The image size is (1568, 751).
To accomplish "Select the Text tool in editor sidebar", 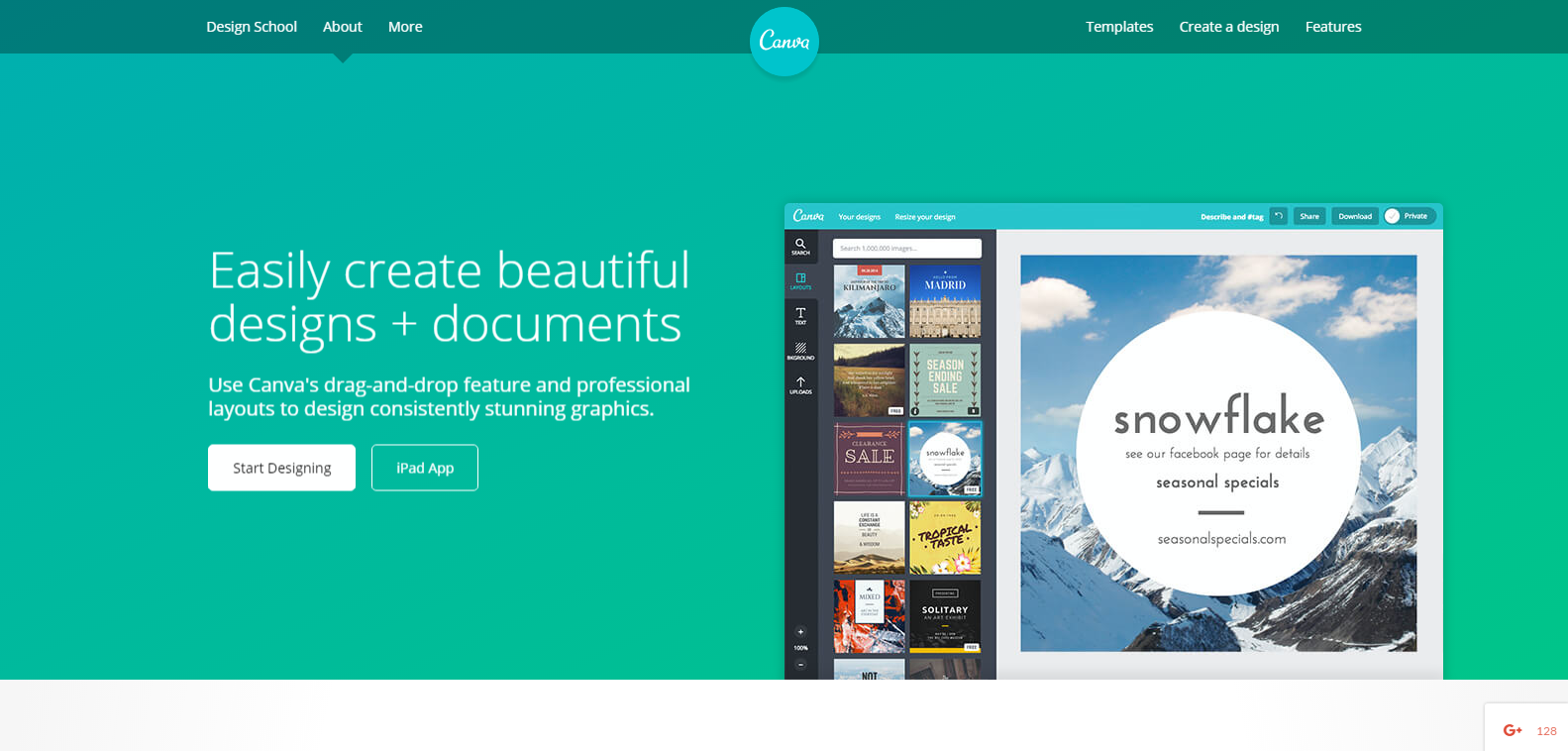I will coord(800,316).
